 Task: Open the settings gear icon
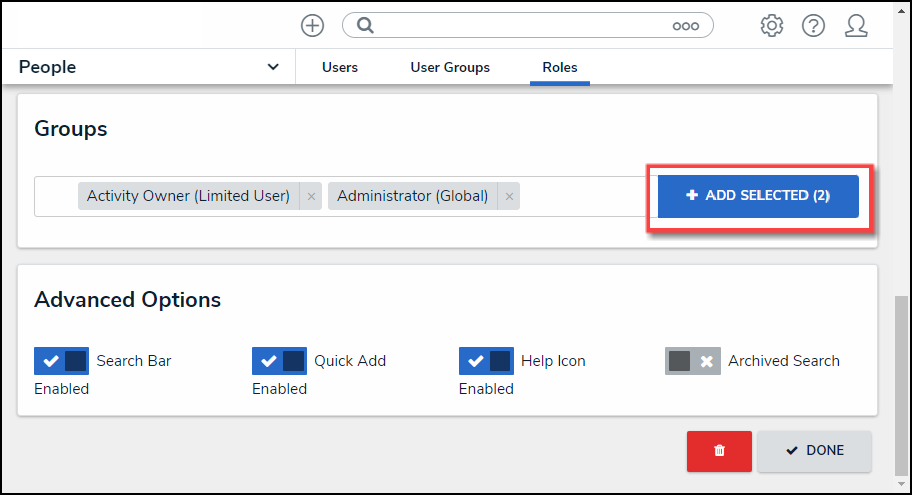pos(771,26)
